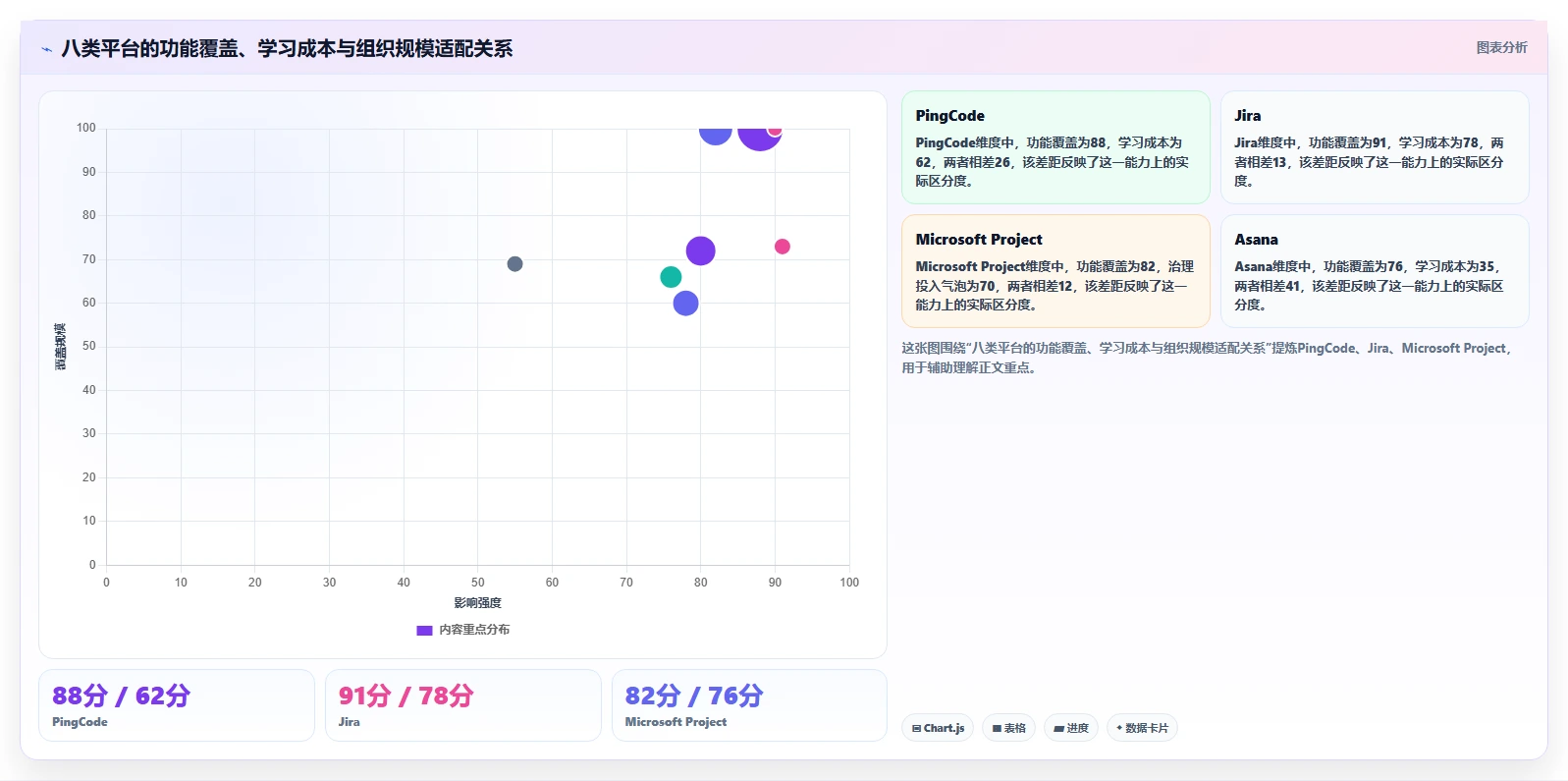This screenshot has width=1568, height=781.
Task: Click the 82分 / 76分 Microsoft Project stat
Action: pos(749,705)
